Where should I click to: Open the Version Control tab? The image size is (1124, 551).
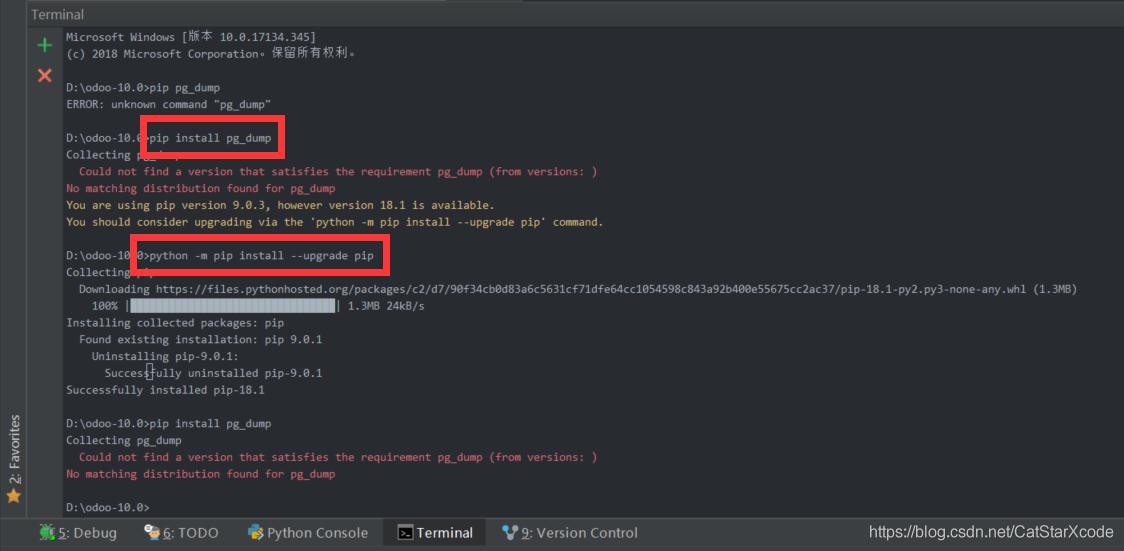[x=569, y=532]
